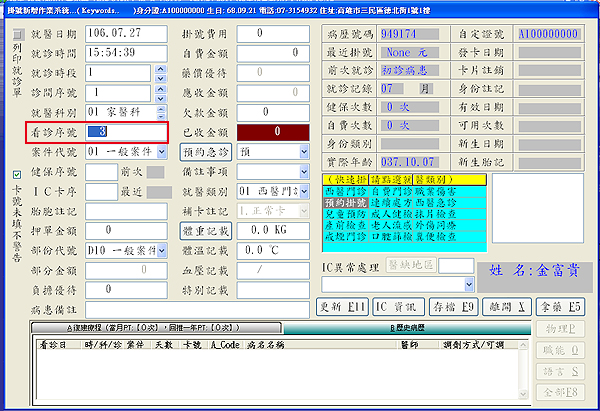
Task: Switch to the A復健療程 tab
Action: tap(158, 327)
